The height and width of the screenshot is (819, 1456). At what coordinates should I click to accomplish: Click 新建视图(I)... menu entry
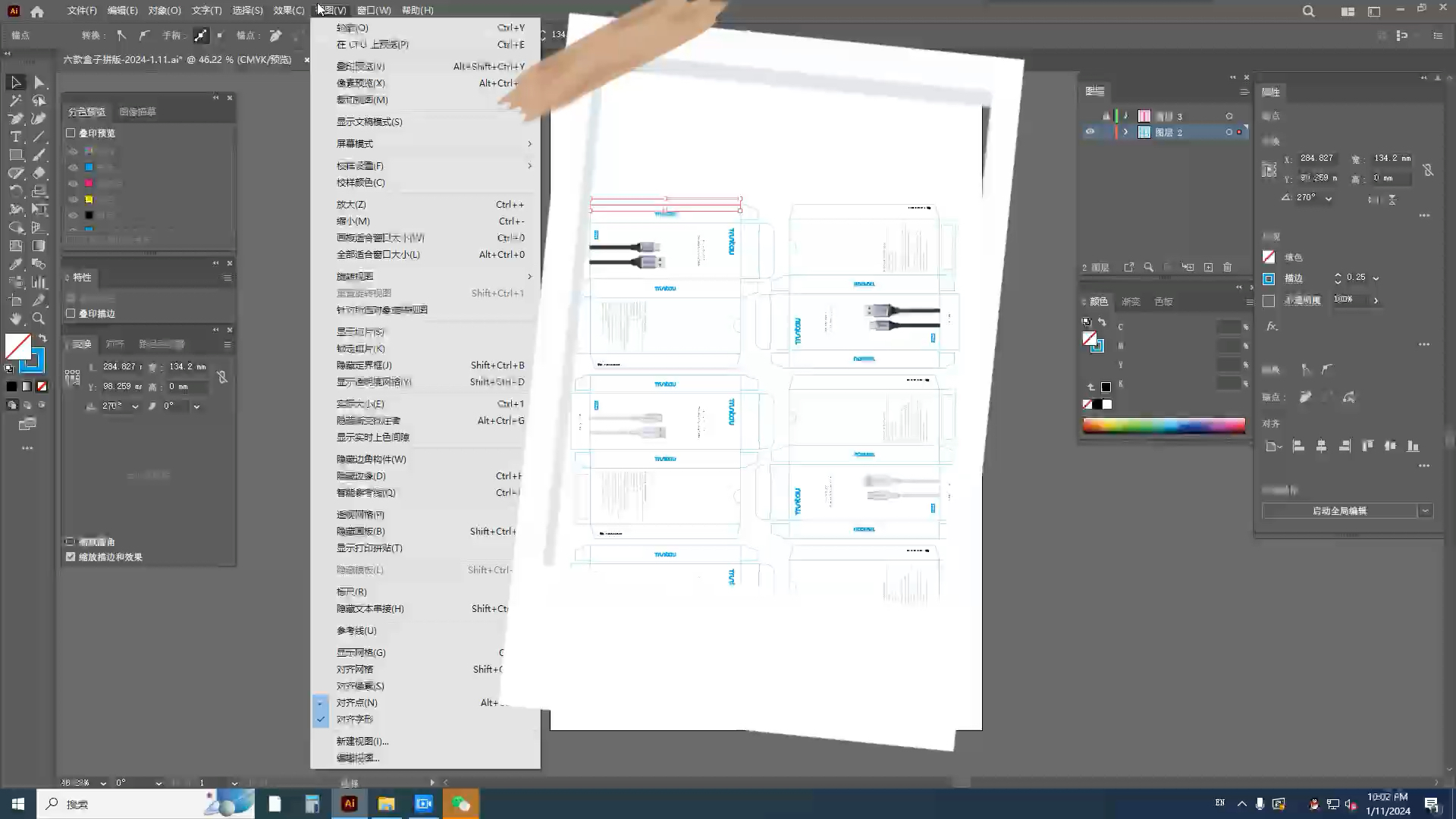tap(362, 742)
